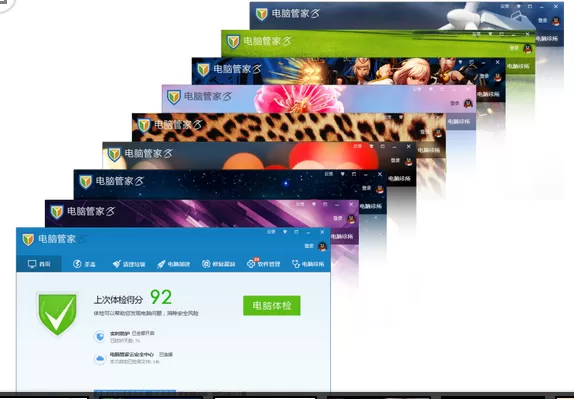Viewport: 574px width, 399px height.
Task: Click the shield logo in starry night window
Action: 85,182
